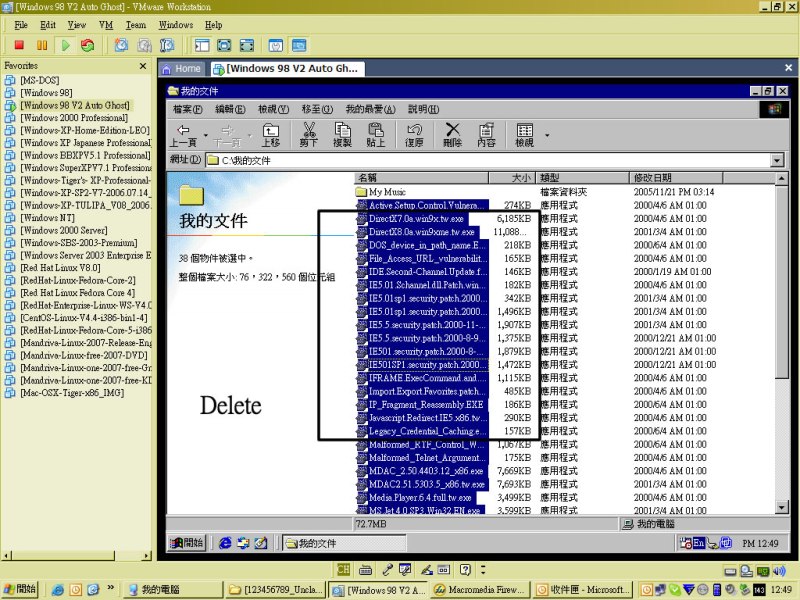Click the green Power On play button

point(65,45)
